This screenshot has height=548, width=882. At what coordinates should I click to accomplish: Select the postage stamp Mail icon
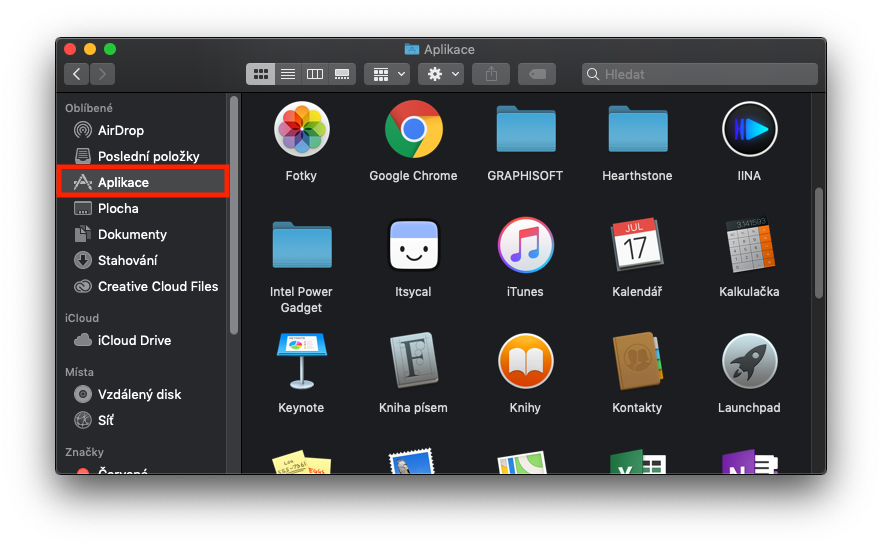click(x=412, y=461)
